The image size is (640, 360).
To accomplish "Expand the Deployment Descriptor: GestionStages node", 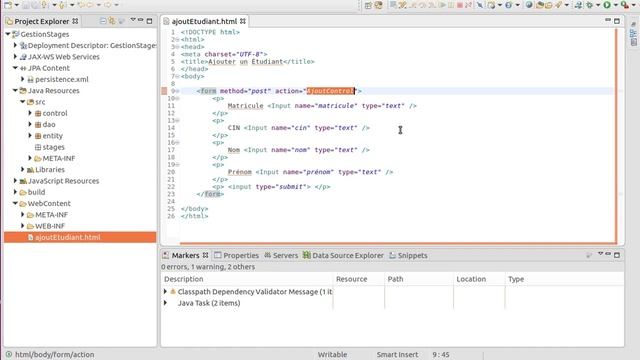I will (15, 45).
